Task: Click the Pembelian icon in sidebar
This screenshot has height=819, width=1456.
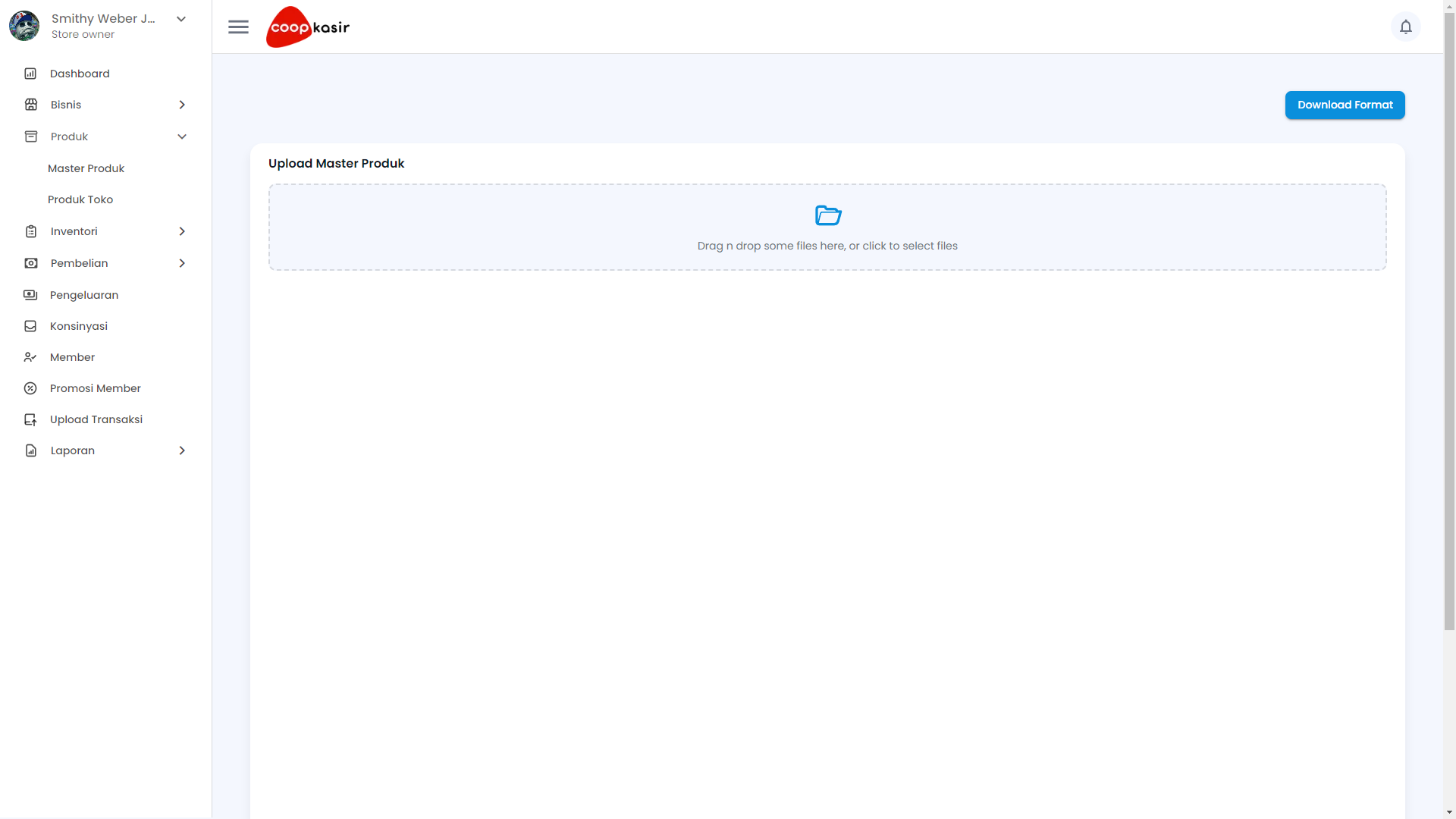Action: [30, 262]
